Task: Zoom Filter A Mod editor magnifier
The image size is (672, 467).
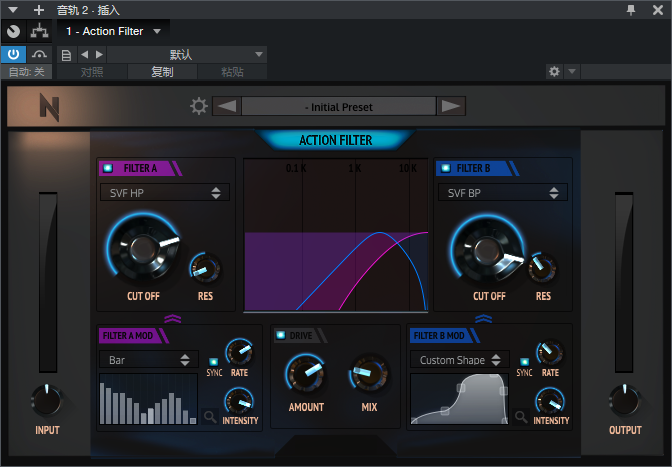Action: [x=210, y=416]
